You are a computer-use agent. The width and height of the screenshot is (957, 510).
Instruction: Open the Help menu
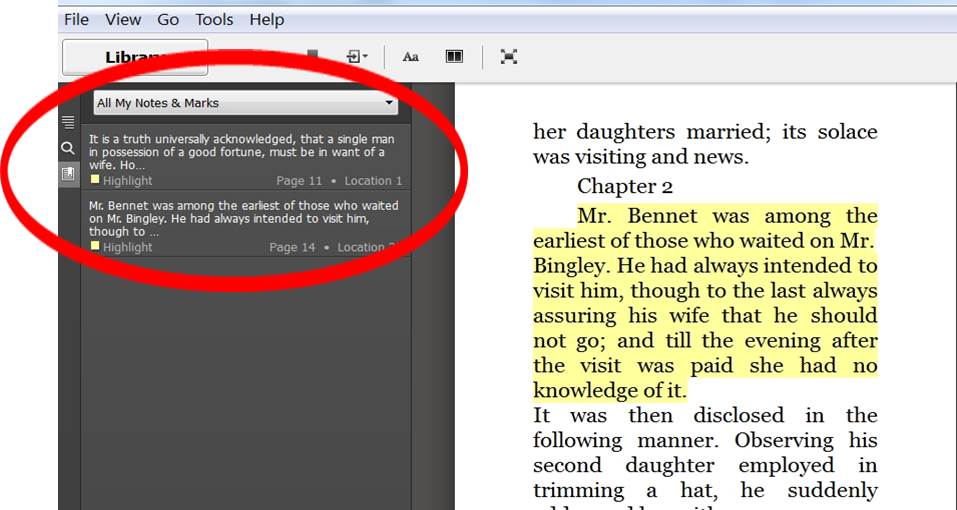267,20
